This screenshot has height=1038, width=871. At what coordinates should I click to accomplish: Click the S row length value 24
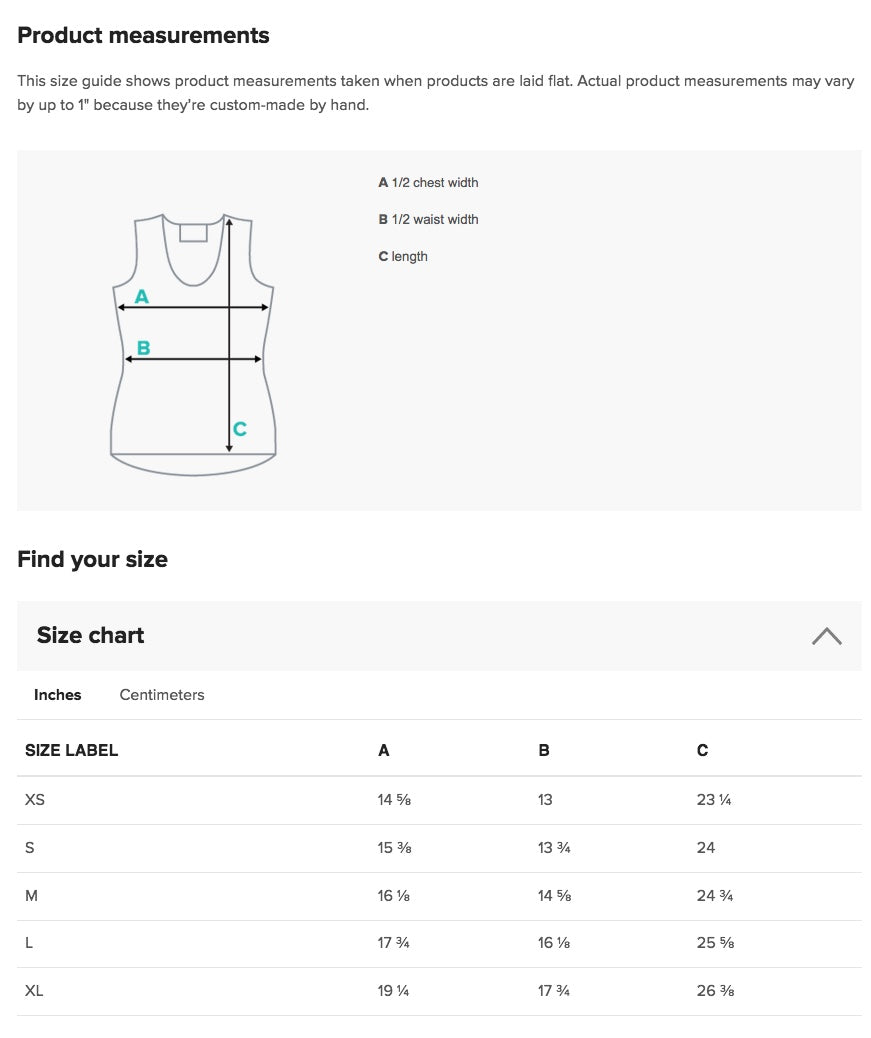click(x=706, y=848)
